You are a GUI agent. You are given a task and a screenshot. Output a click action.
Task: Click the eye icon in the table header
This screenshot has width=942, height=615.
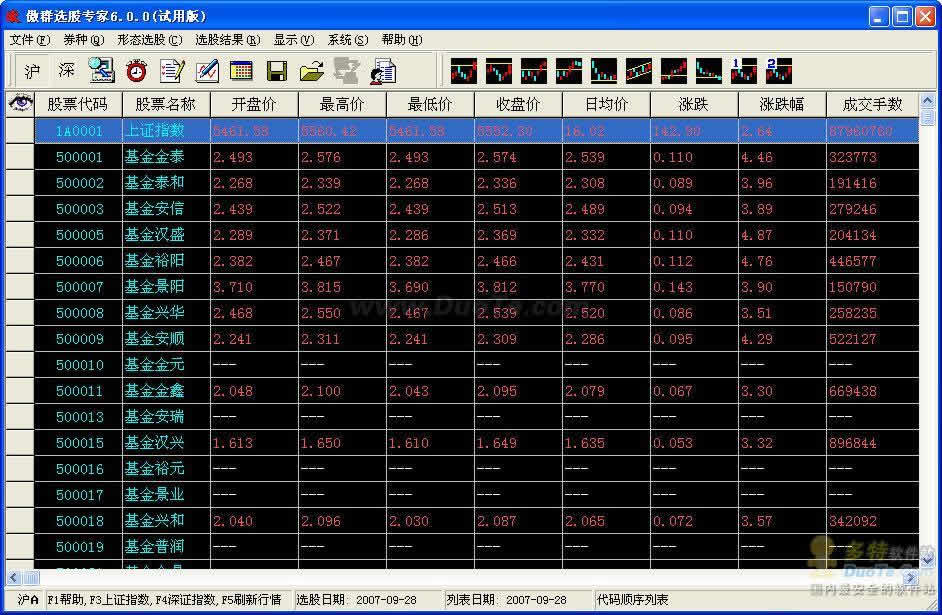tap(20, 103)
